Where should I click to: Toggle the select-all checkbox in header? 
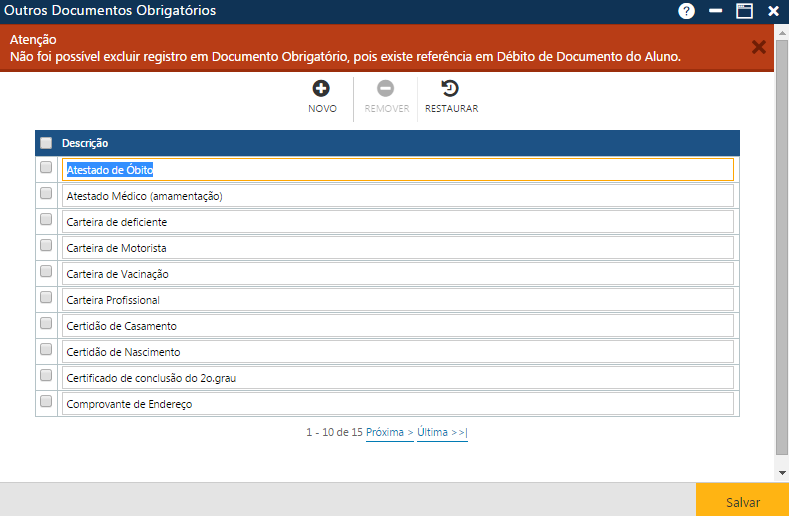pyautogui.click(x=46, y=143)
